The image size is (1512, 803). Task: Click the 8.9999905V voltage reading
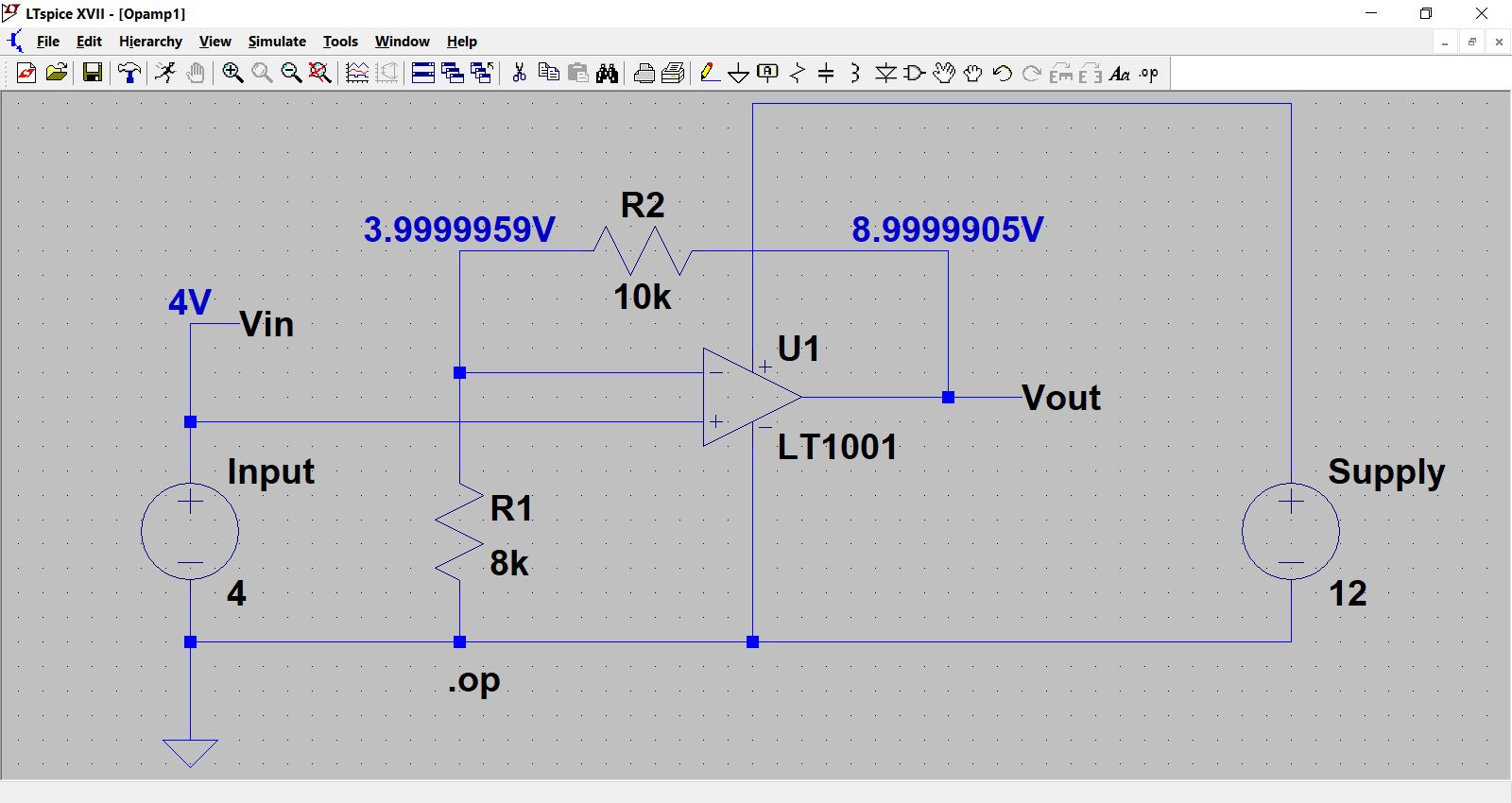pos(948,230)
